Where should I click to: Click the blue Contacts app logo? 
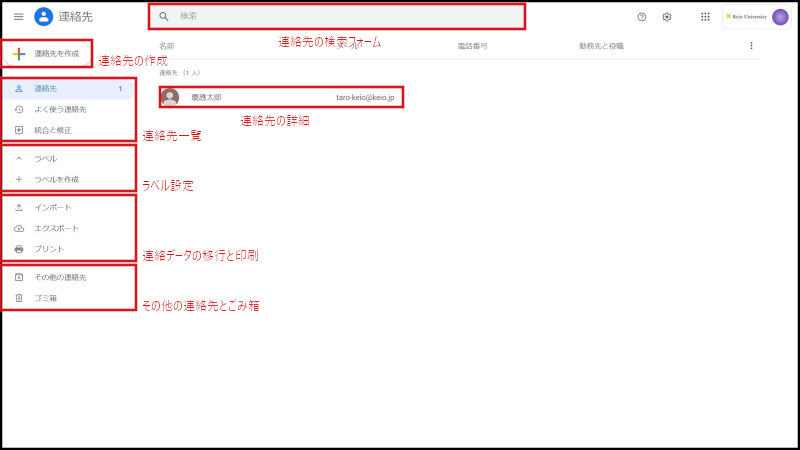43,17
